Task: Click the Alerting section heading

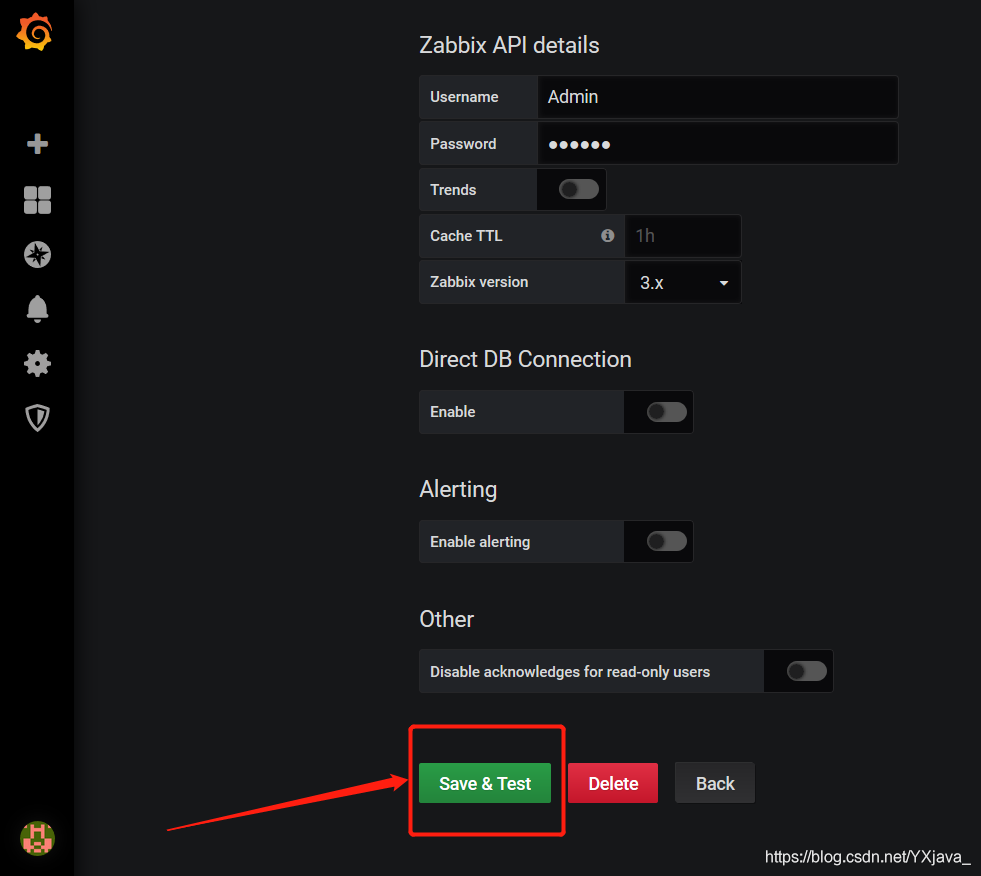Action: pyautogui.click(x=458, y=489)
